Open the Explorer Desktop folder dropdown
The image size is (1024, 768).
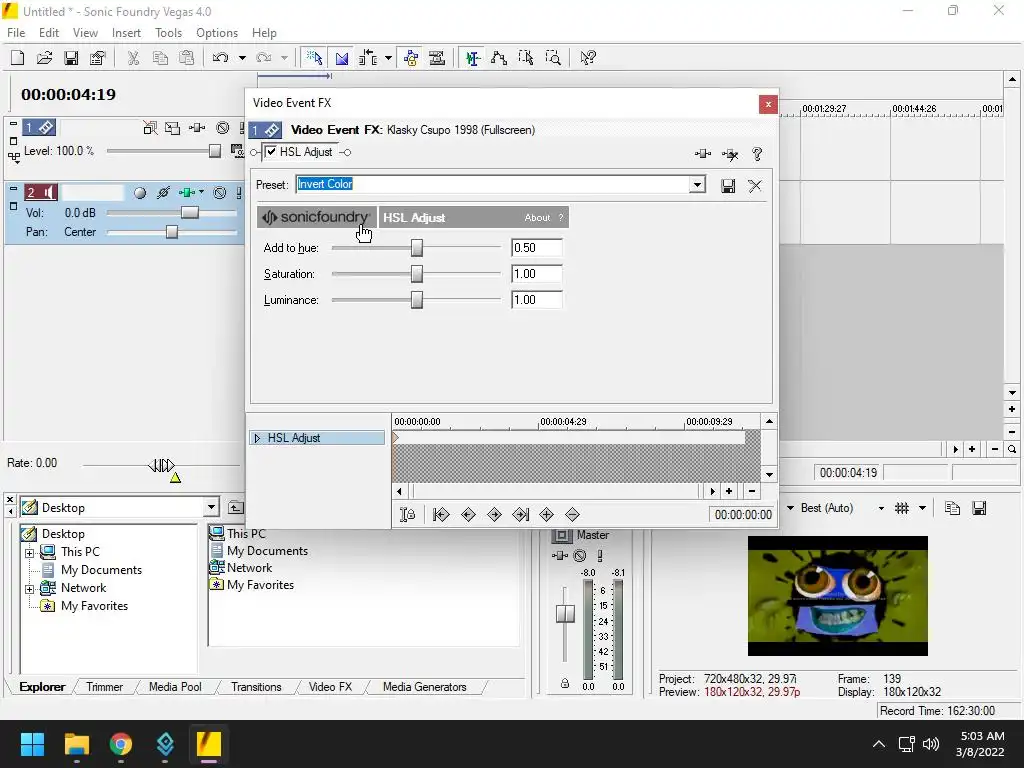211,507
